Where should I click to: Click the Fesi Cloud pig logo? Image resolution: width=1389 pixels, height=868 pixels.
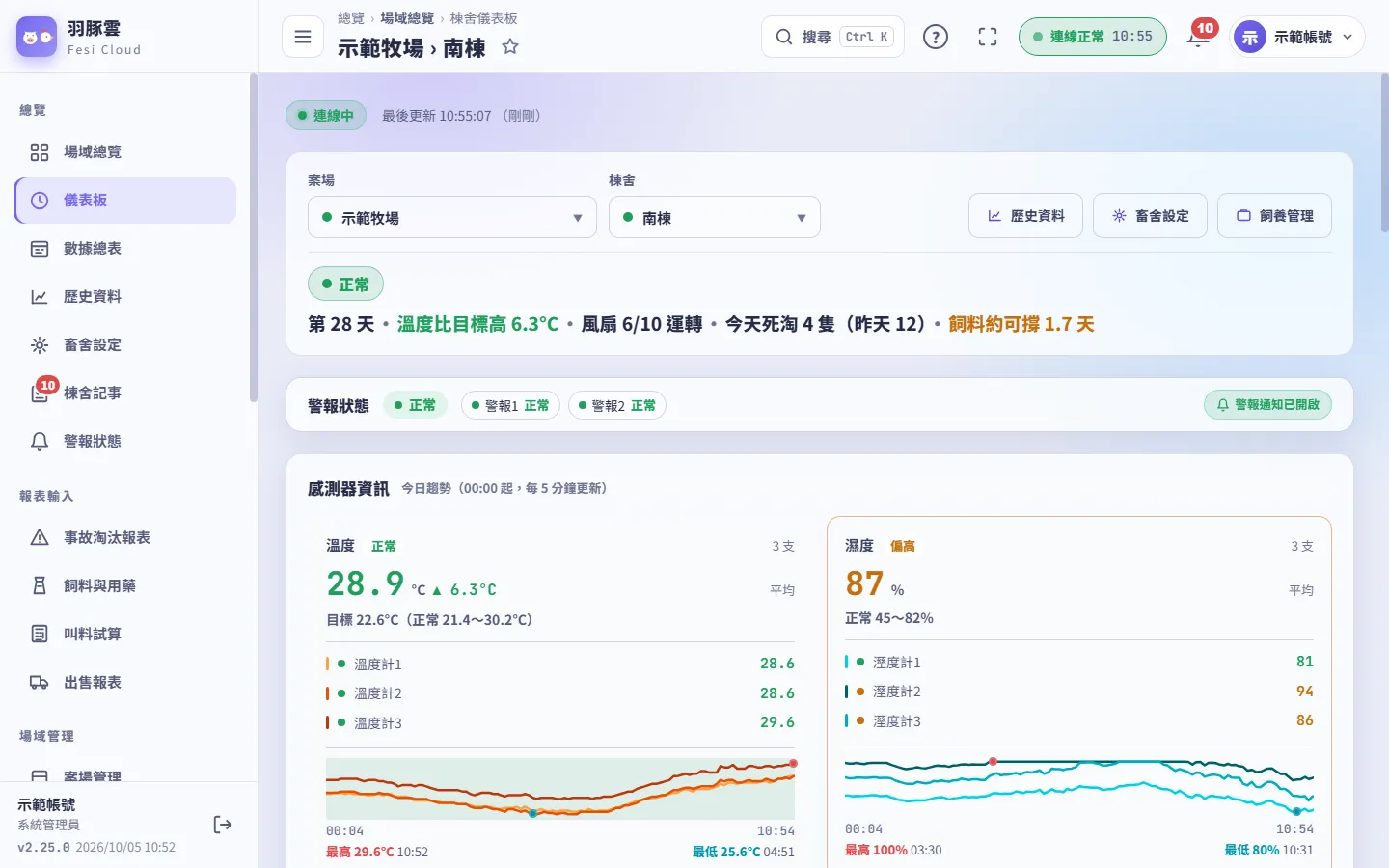coord(37,37)
